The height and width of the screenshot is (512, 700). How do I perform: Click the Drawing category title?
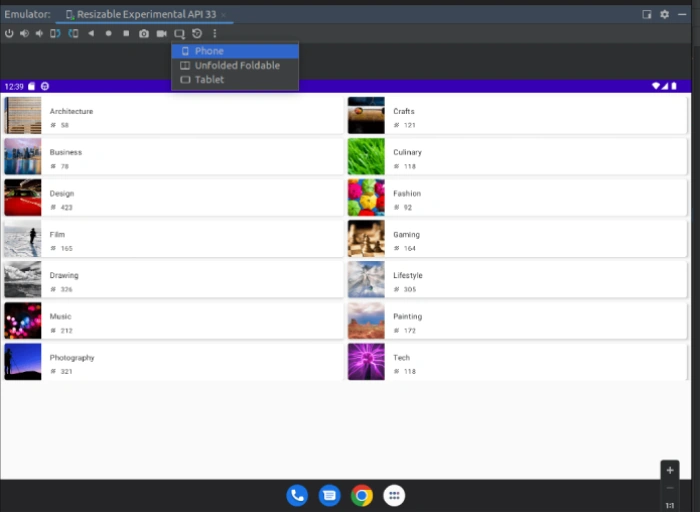click(64, 275)
